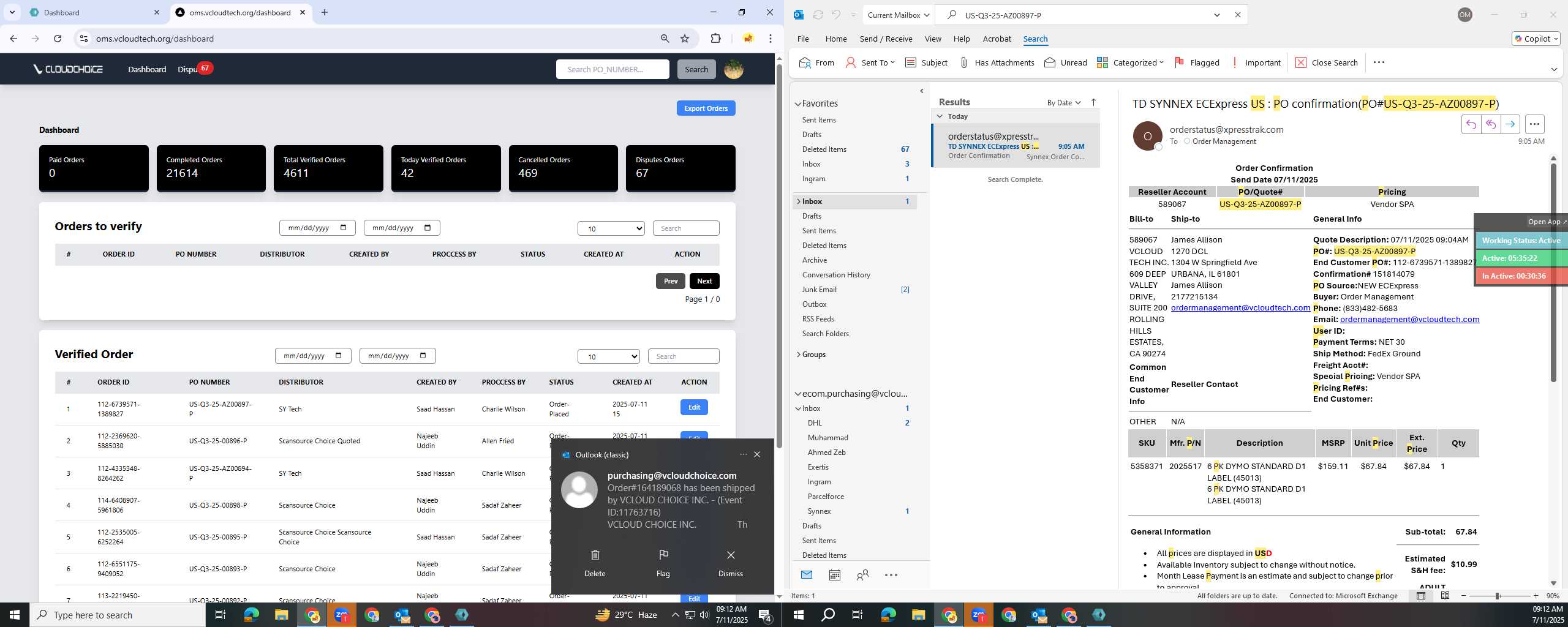1568x627 pixels.
Task: Close the Outlook notification popup
Action: coord(757,454)
